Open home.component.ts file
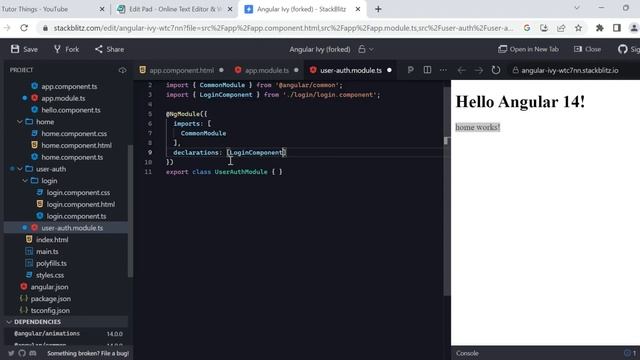The width and height of the screenshot is (640, 360). pyautogui.click(x=72, y=157)
